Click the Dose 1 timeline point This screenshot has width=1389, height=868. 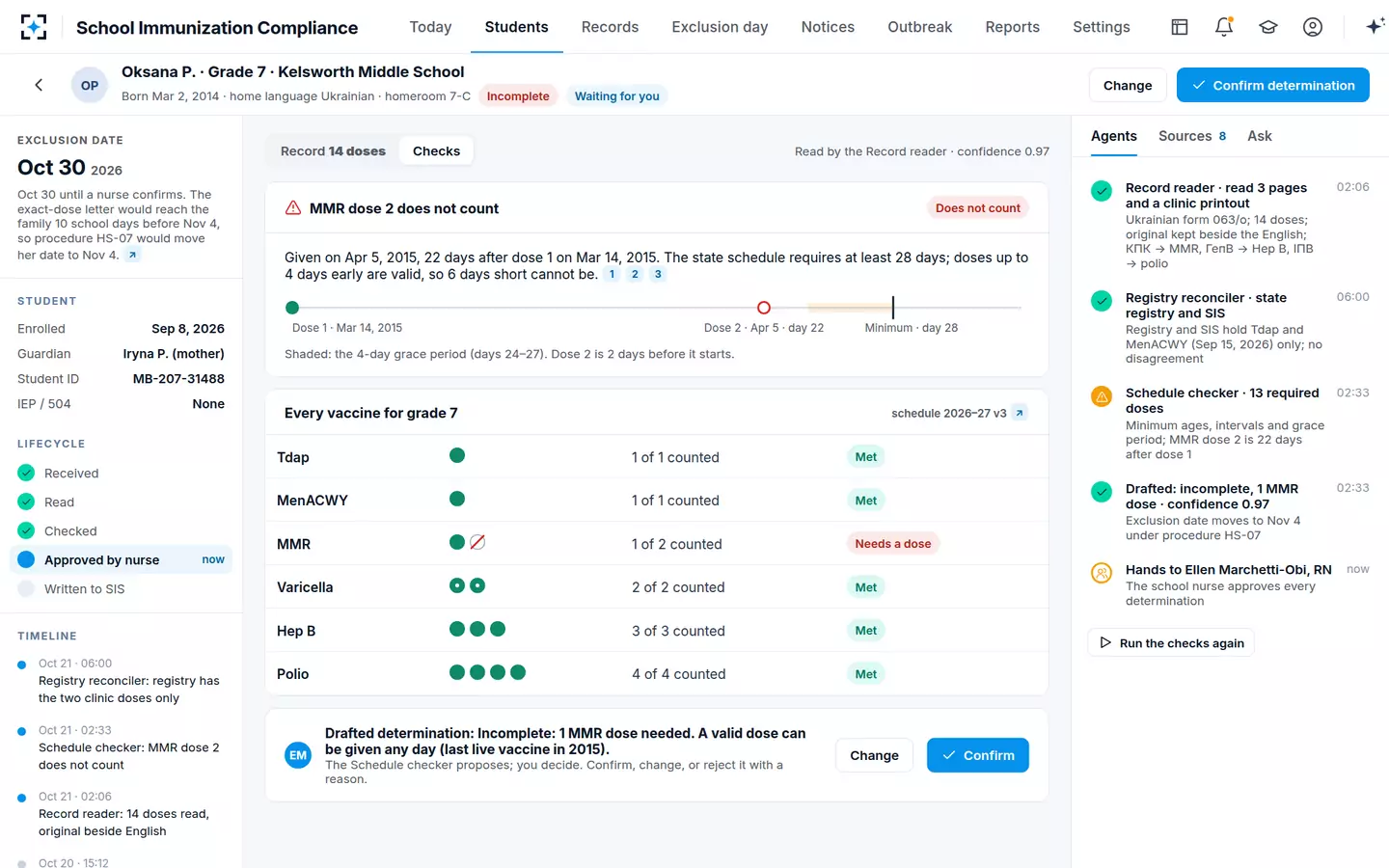point(292,308)
